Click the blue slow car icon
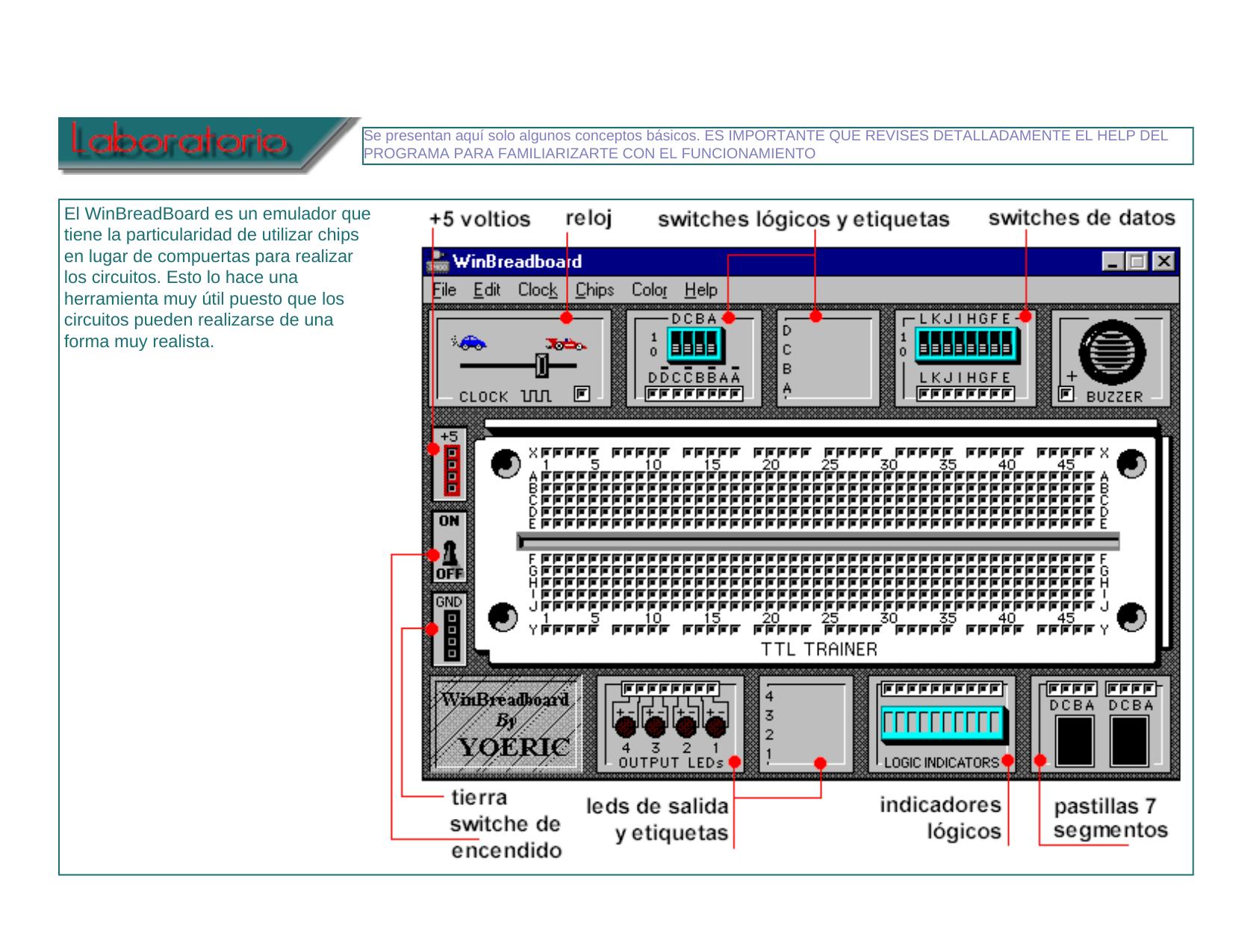 pyautogui.click(x=470, y=342)
